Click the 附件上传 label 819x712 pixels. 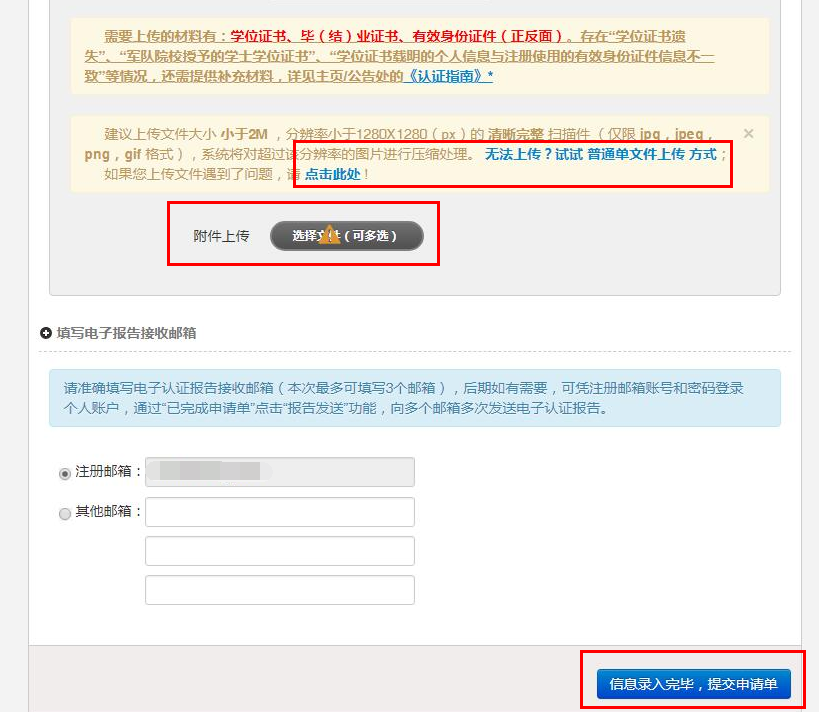tap(221, 236)
